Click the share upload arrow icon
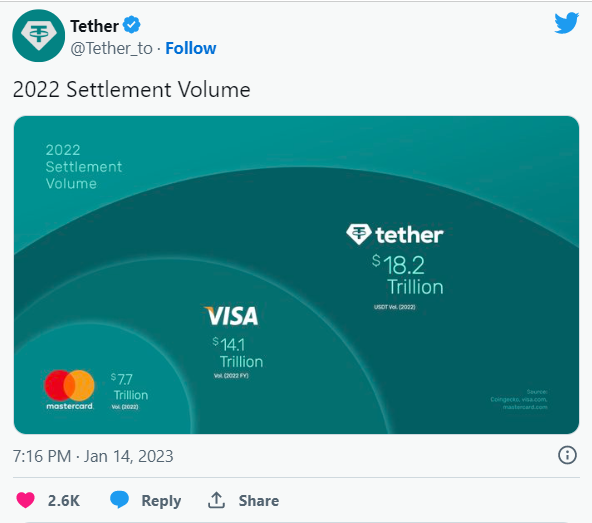This screenshot has height=523, width=592. tap(216, 500)
